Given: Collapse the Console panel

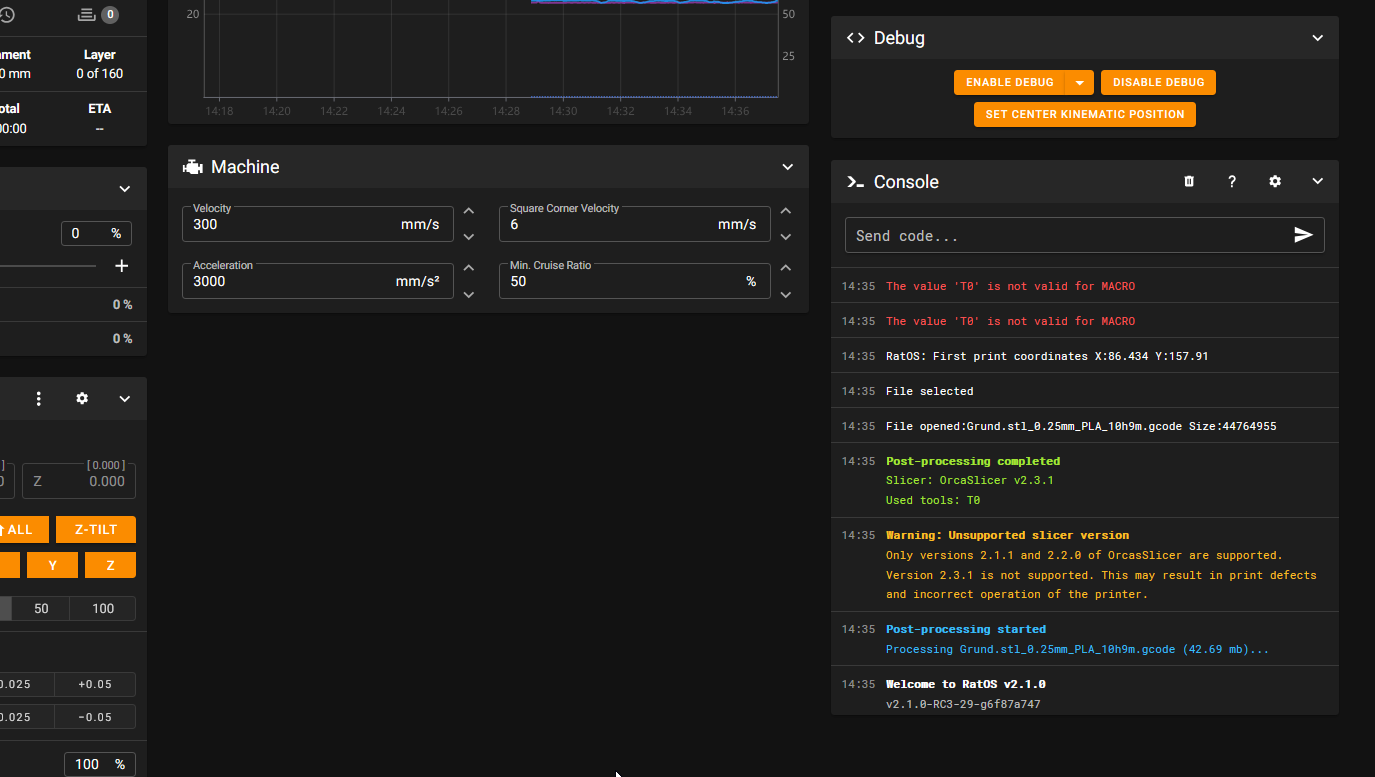Looking at the screenshot, I should [x=1318, y=182].
